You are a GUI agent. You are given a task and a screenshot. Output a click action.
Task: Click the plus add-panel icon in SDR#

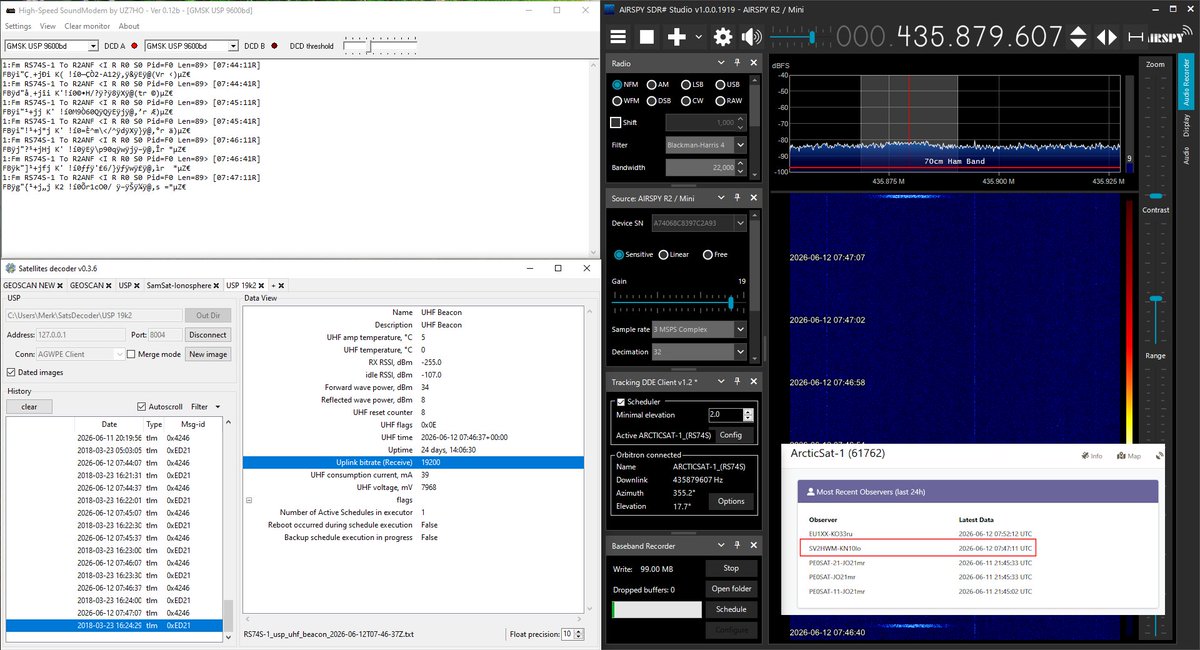[x=677, y=37]
